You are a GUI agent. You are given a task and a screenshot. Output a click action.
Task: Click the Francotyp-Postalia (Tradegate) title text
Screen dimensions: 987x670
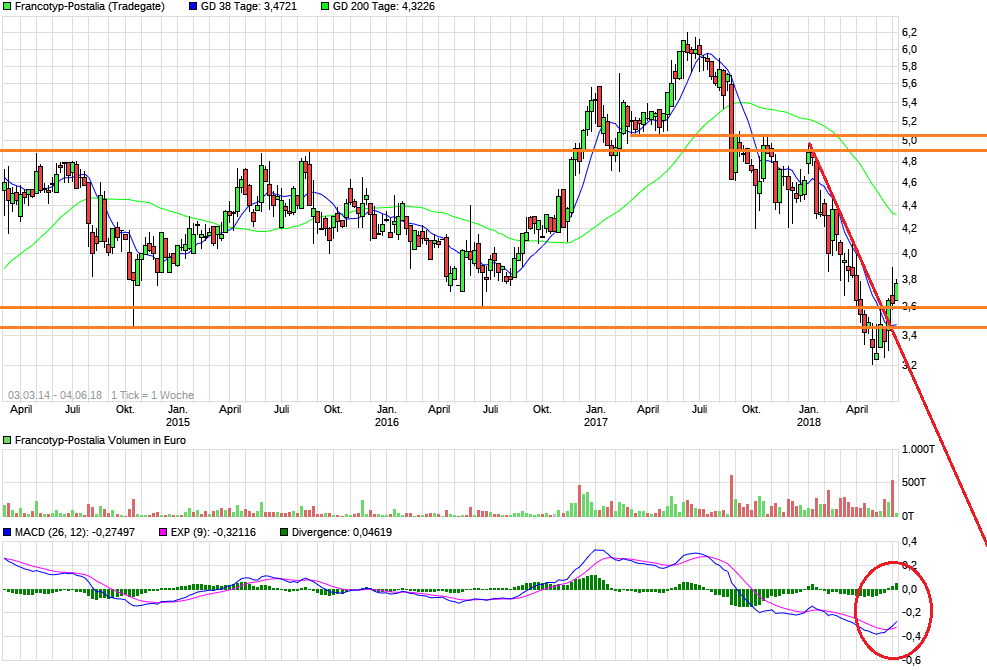[x=89, y=6]
